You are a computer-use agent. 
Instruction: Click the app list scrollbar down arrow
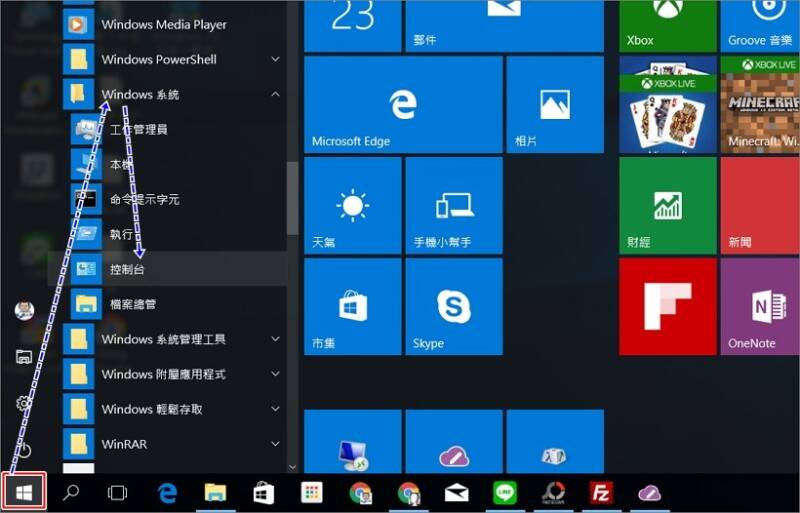click(292, 467)
